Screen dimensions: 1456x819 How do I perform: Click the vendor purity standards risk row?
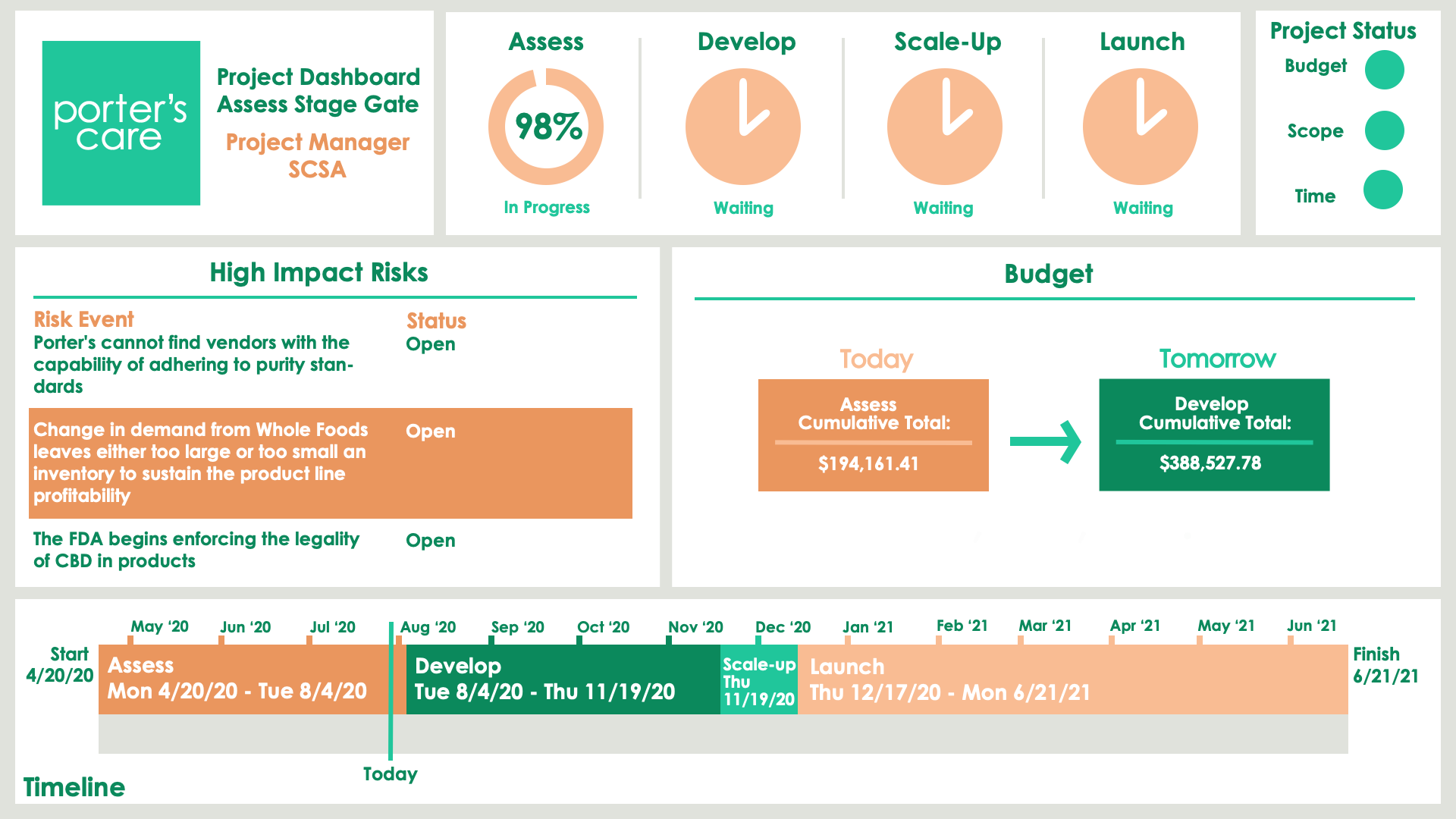(193, 364)
